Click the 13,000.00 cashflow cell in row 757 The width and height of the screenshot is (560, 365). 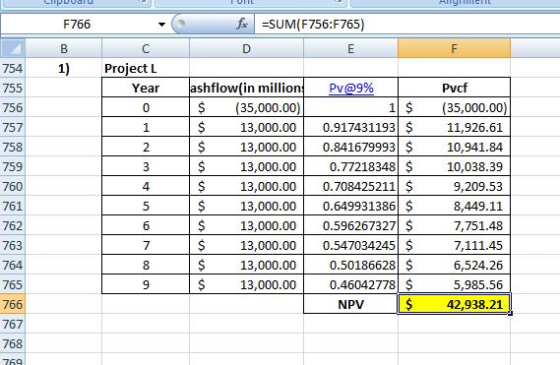tap(246, 127)
